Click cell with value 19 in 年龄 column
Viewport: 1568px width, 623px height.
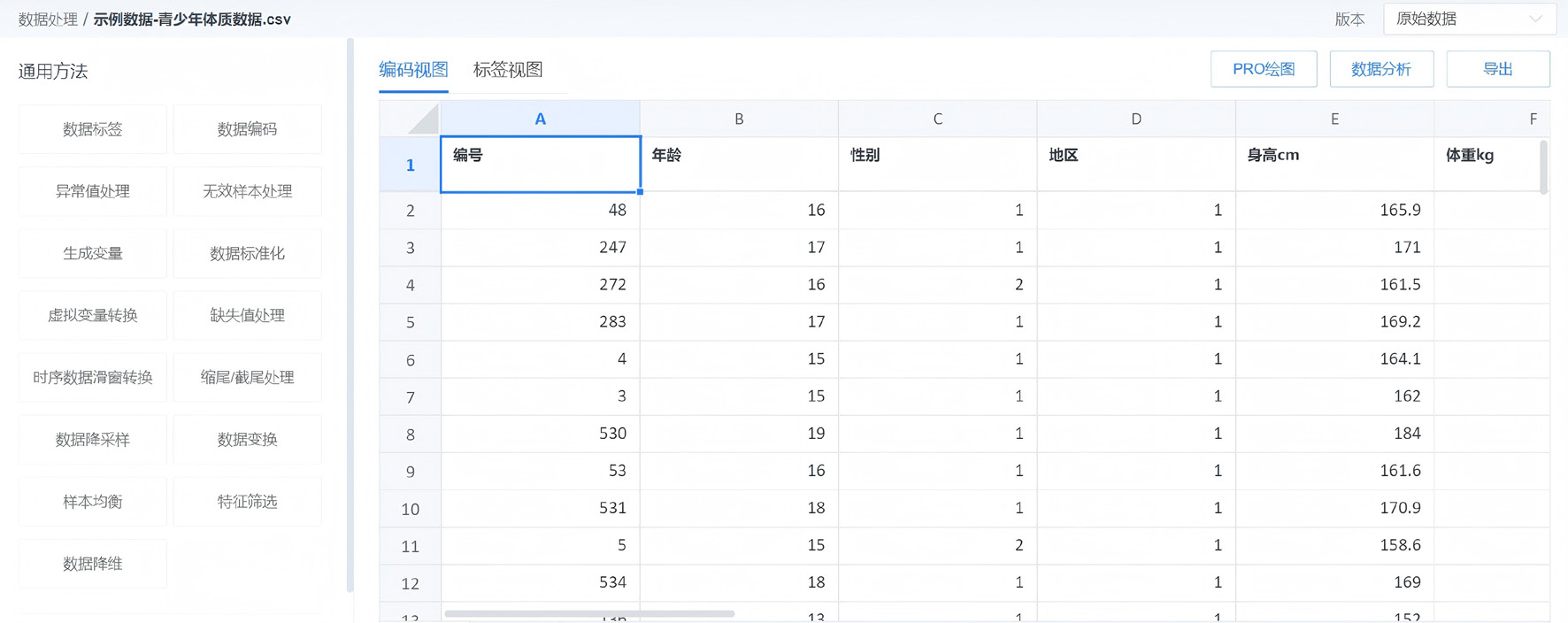coord(739,434)
